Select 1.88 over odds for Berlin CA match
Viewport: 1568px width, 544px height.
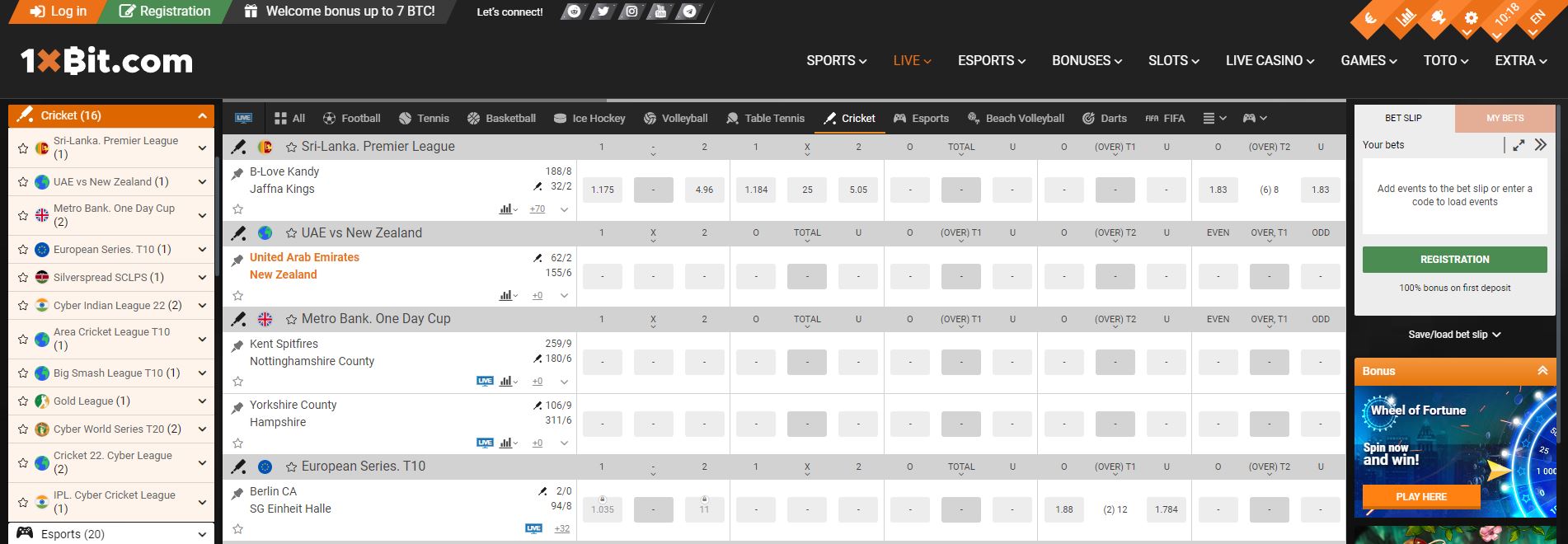click(1064, 509)
